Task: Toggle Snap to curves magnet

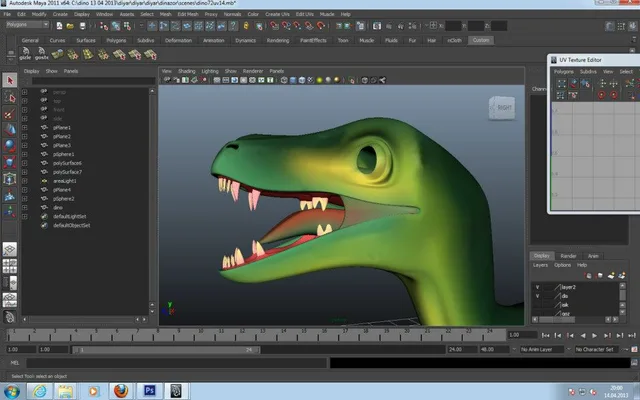Action: (x=286, y=26)
